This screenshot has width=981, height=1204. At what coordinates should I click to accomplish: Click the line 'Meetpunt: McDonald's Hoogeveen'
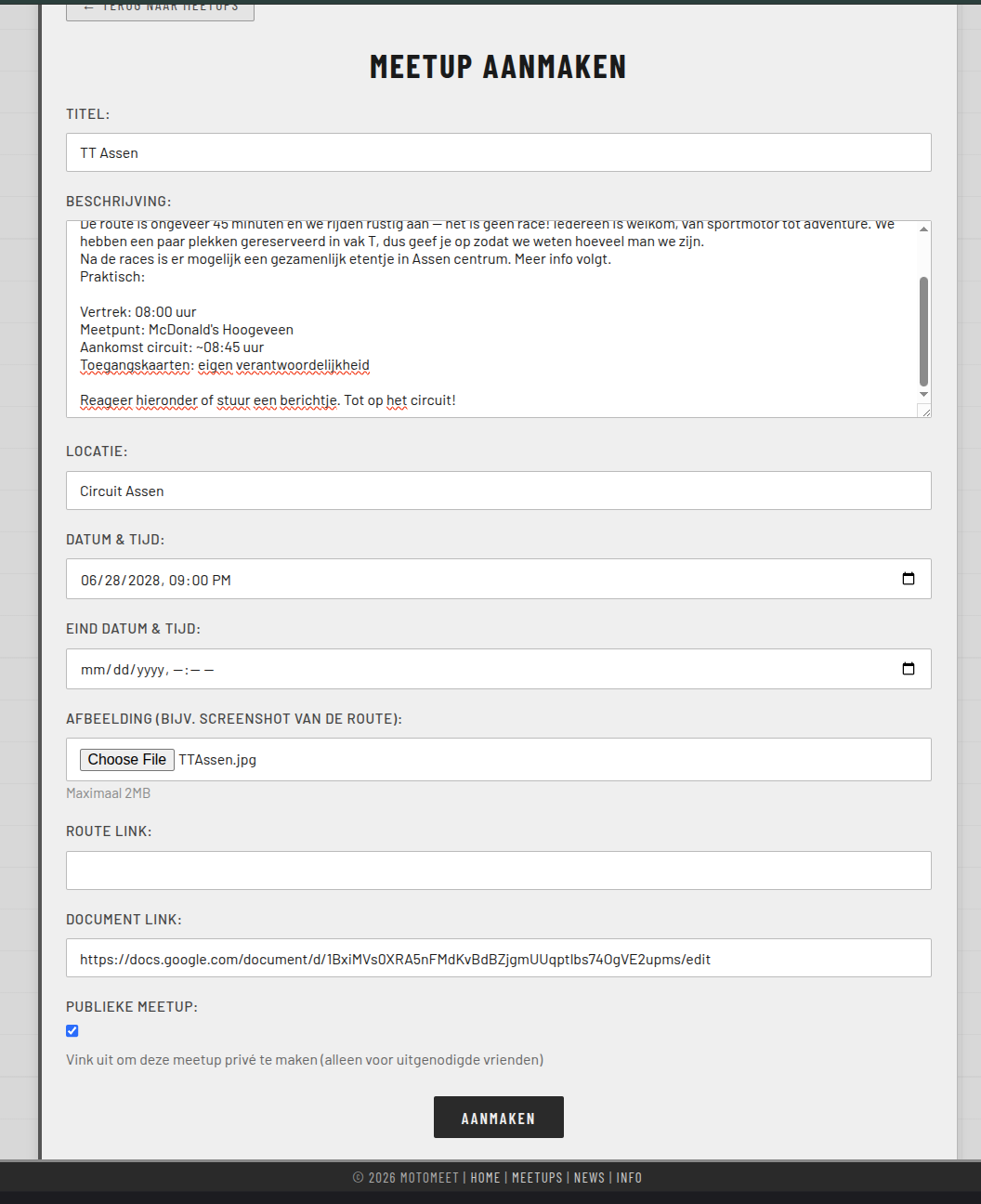click(x=187, y=330)
